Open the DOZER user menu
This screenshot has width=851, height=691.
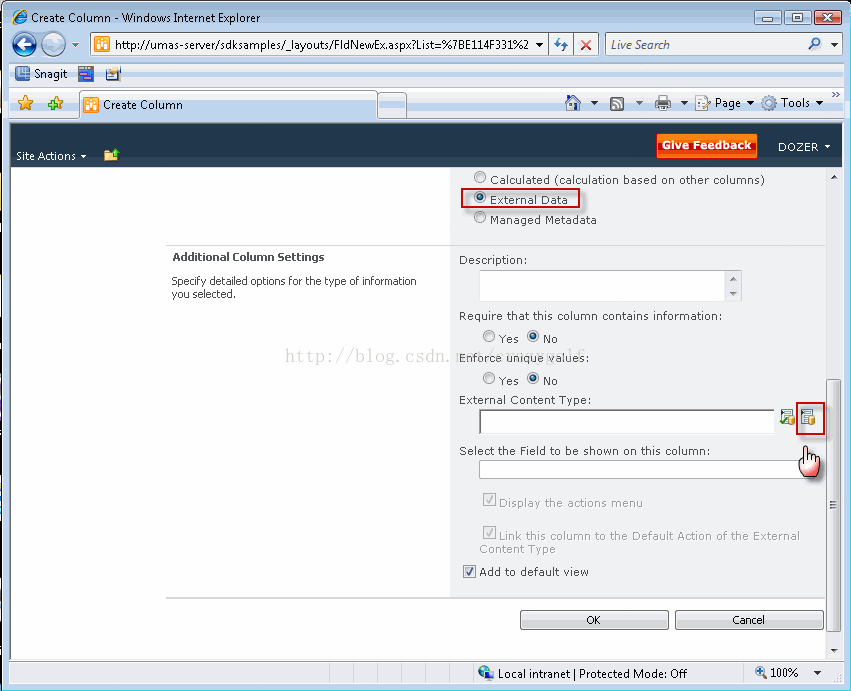(x=804, y=147)
